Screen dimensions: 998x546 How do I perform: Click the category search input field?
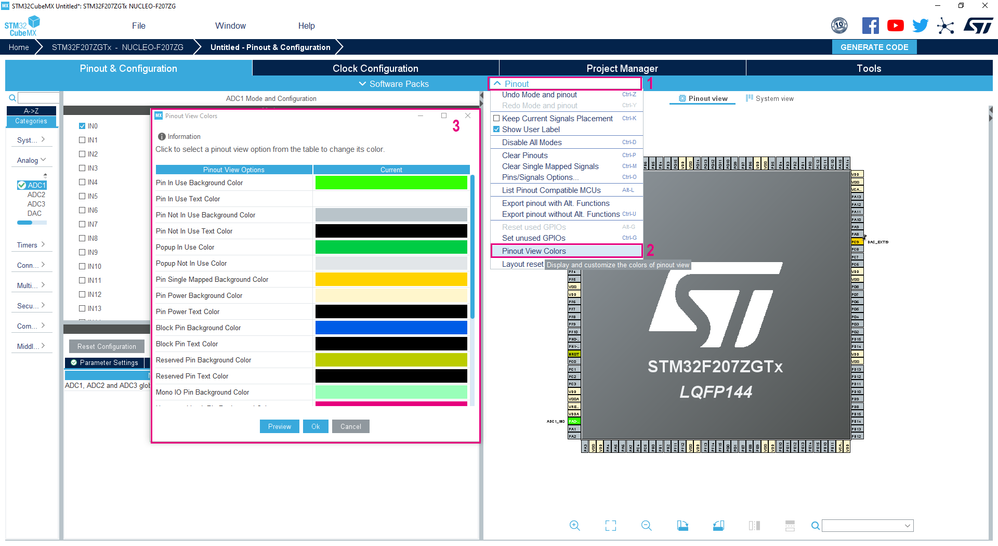click(x=38, y=98)
